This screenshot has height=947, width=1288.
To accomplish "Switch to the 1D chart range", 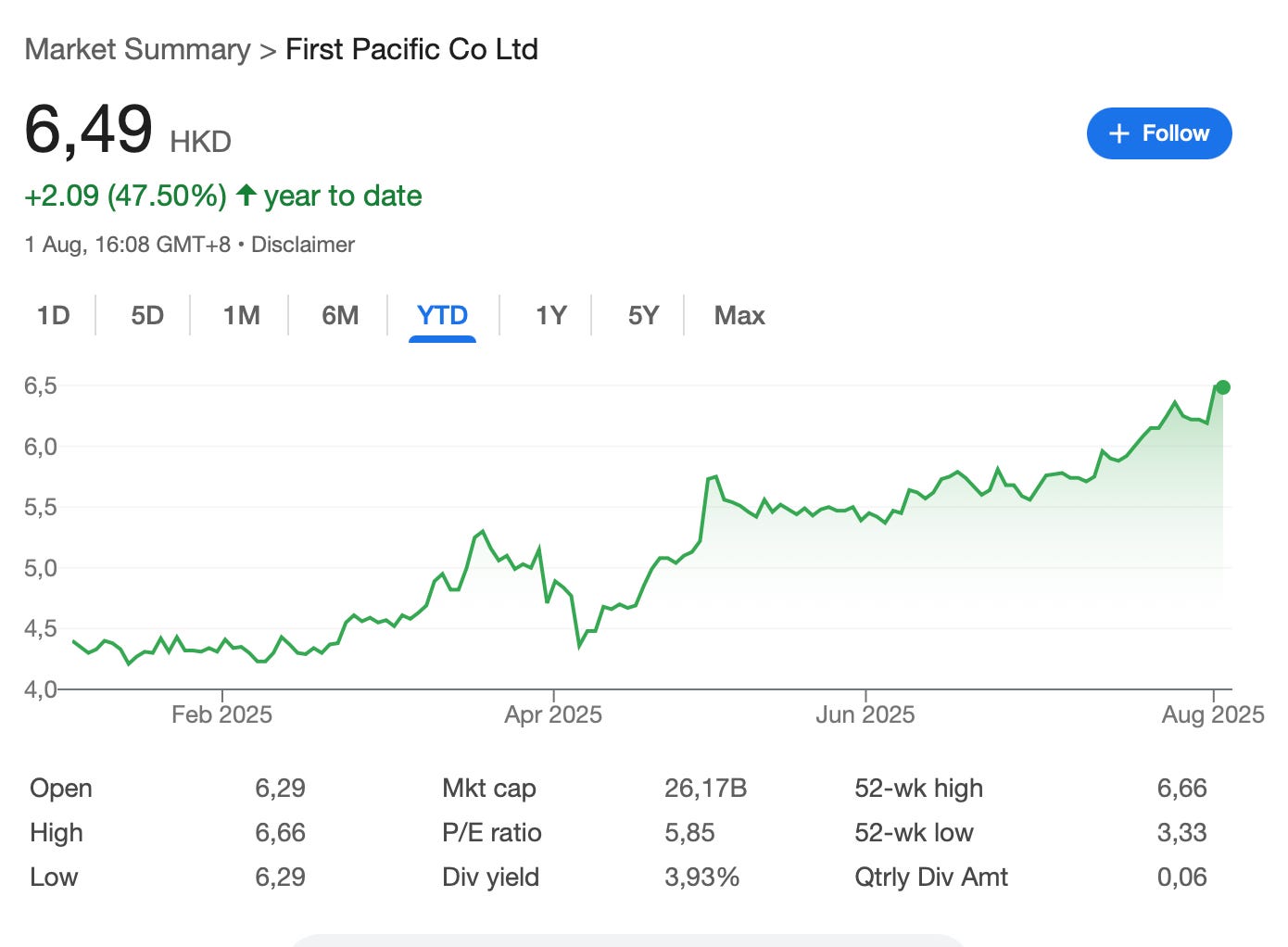I will click(54, 316).
